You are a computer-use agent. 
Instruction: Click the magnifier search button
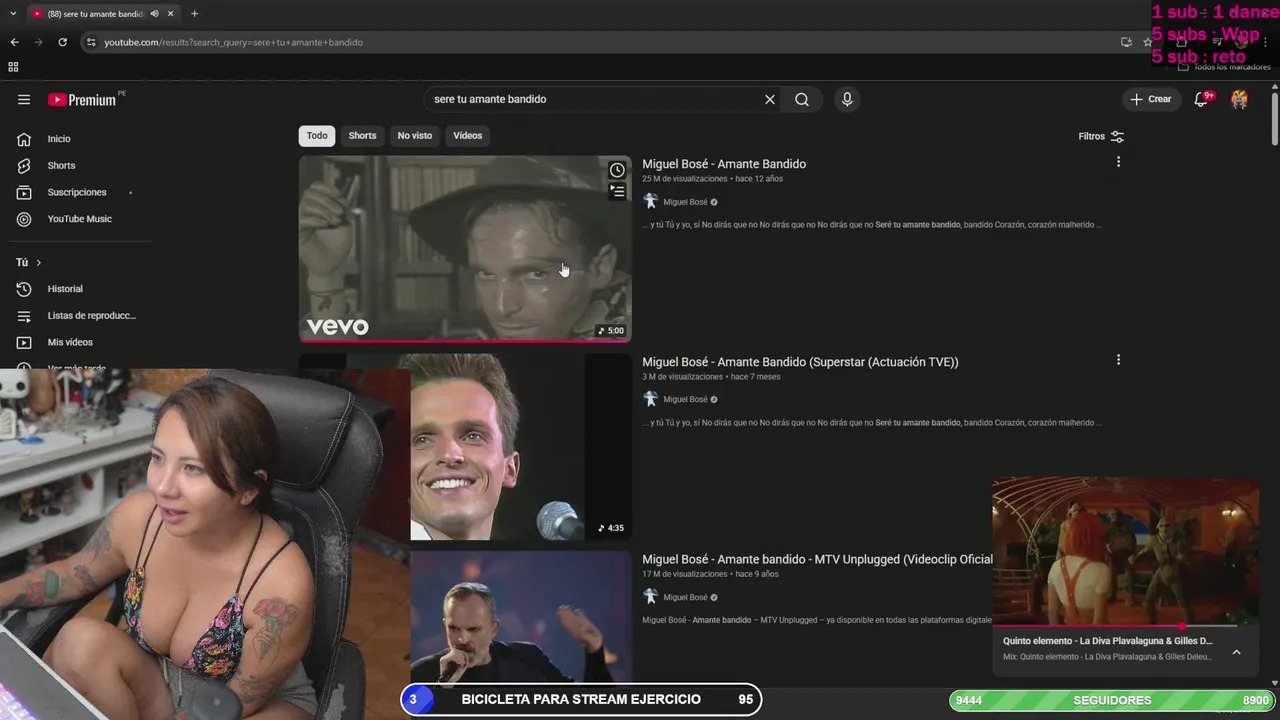tap(802, 99)
